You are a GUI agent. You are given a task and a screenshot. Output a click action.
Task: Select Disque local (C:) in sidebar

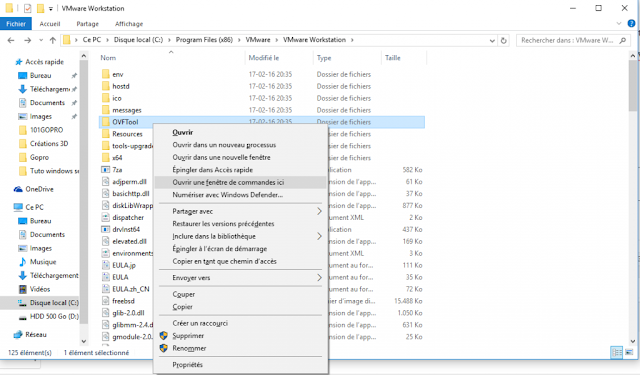click(x=54, y=303)
